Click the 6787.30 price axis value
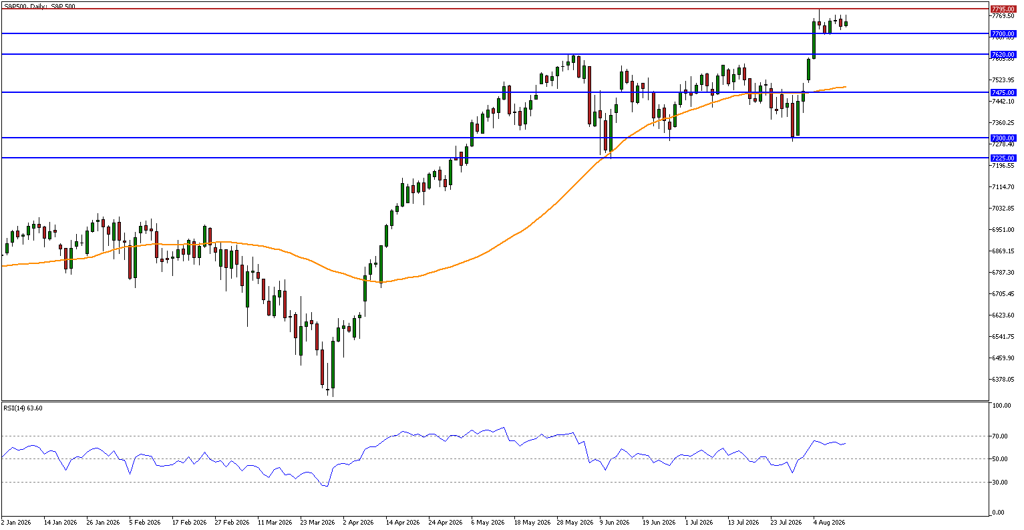Screen dimensions: 1024x530 click(1001, 273)
